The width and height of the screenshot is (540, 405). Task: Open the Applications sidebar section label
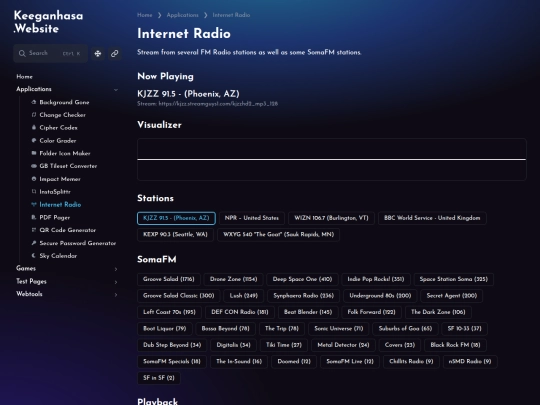pyautogui.click(x=34, y=89)
